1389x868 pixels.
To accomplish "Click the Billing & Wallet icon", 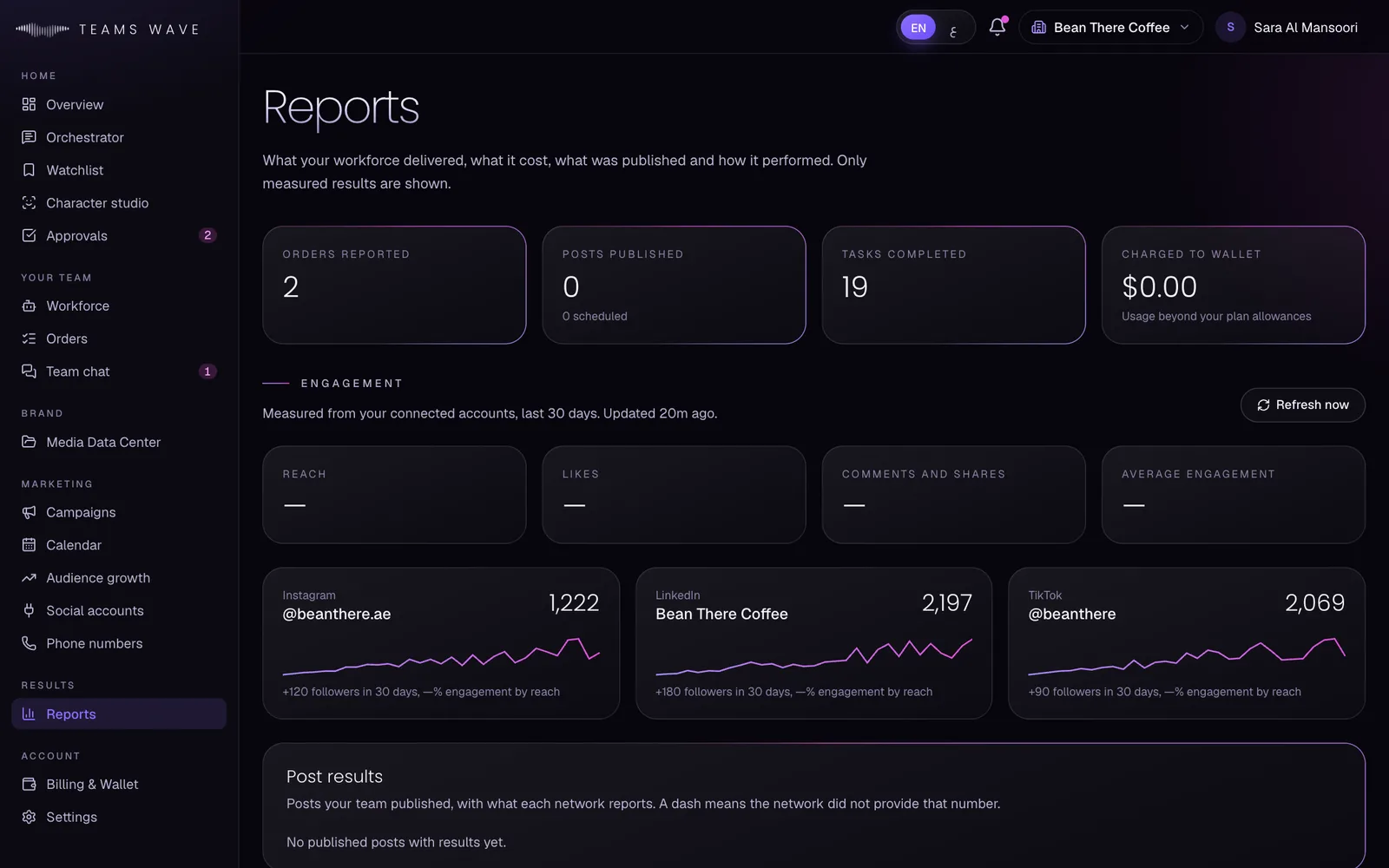I will point(29,784).
